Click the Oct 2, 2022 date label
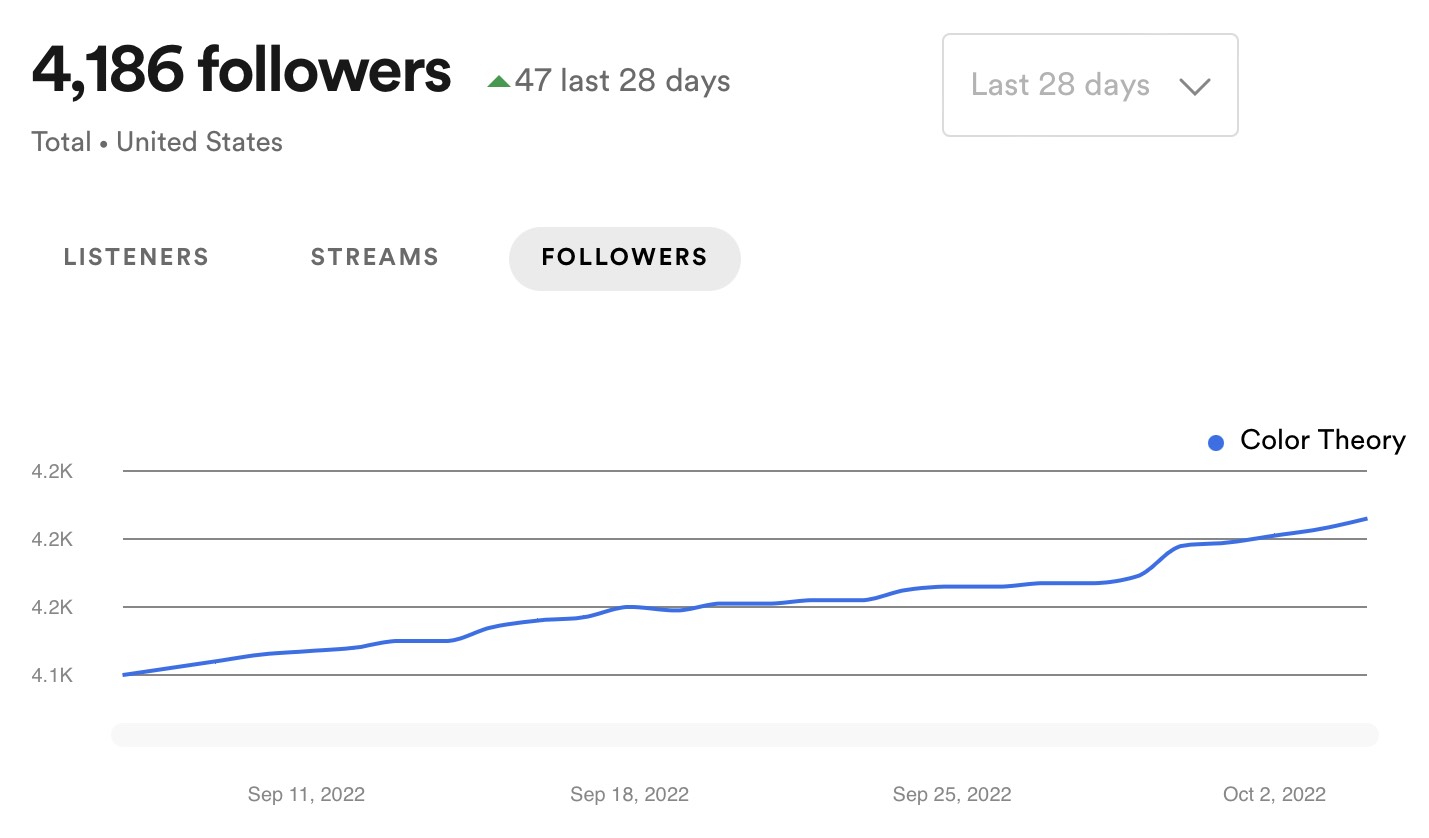Image resolution: width=1429 pixels, height=838 pixels. [x=1274, y=795]
